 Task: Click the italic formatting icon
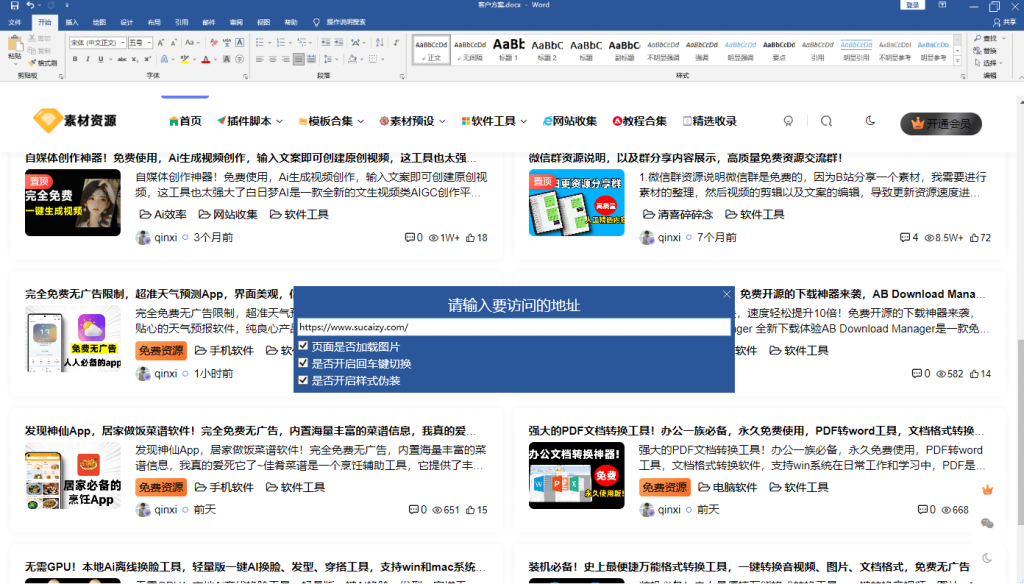pos(87,60)
